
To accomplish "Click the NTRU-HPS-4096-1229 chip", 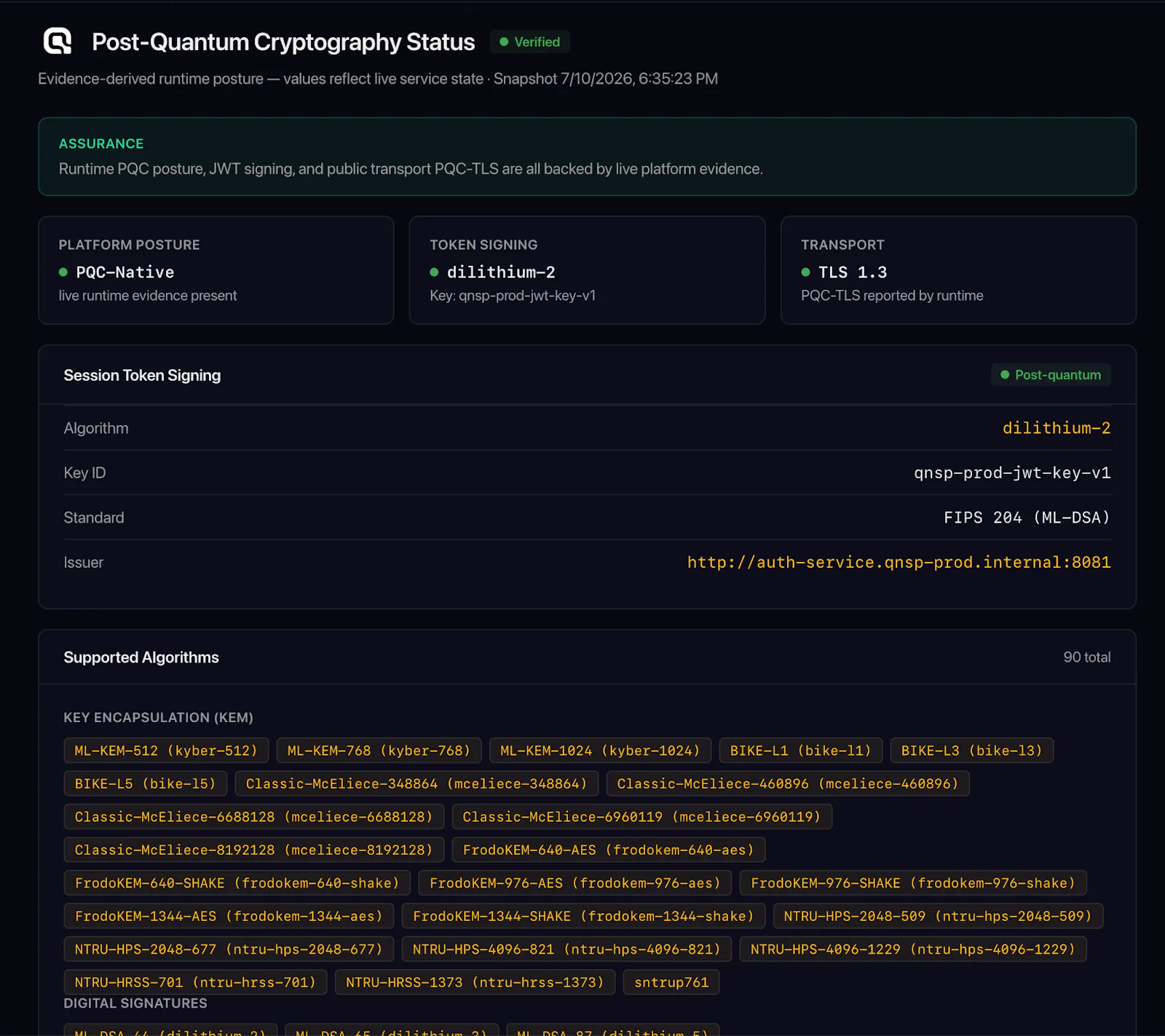I will [x=913, y=949].
